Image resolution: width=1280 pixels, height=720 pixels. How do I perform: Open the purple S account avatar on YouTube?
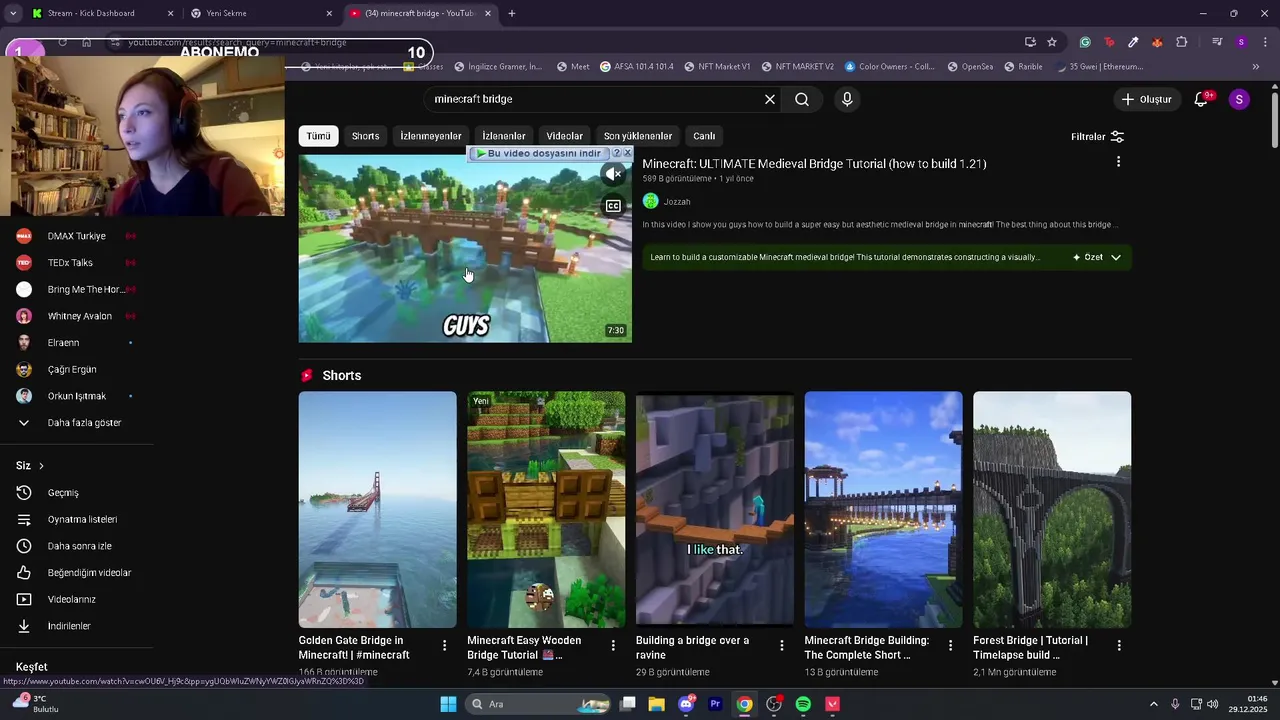(x=1239, y=99)
